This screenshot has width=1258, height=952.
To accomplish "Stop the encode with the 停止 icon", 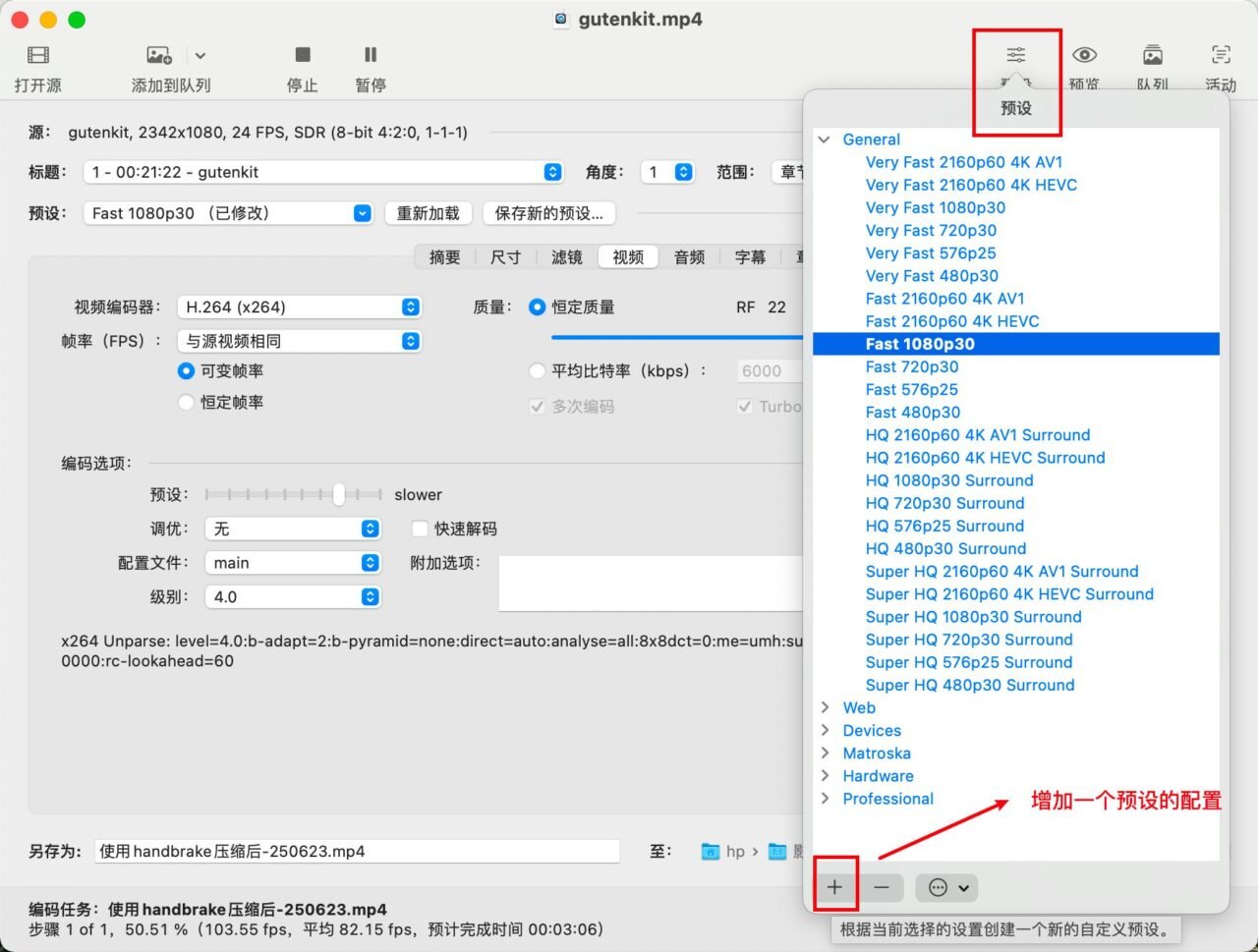I will point(303,56).
